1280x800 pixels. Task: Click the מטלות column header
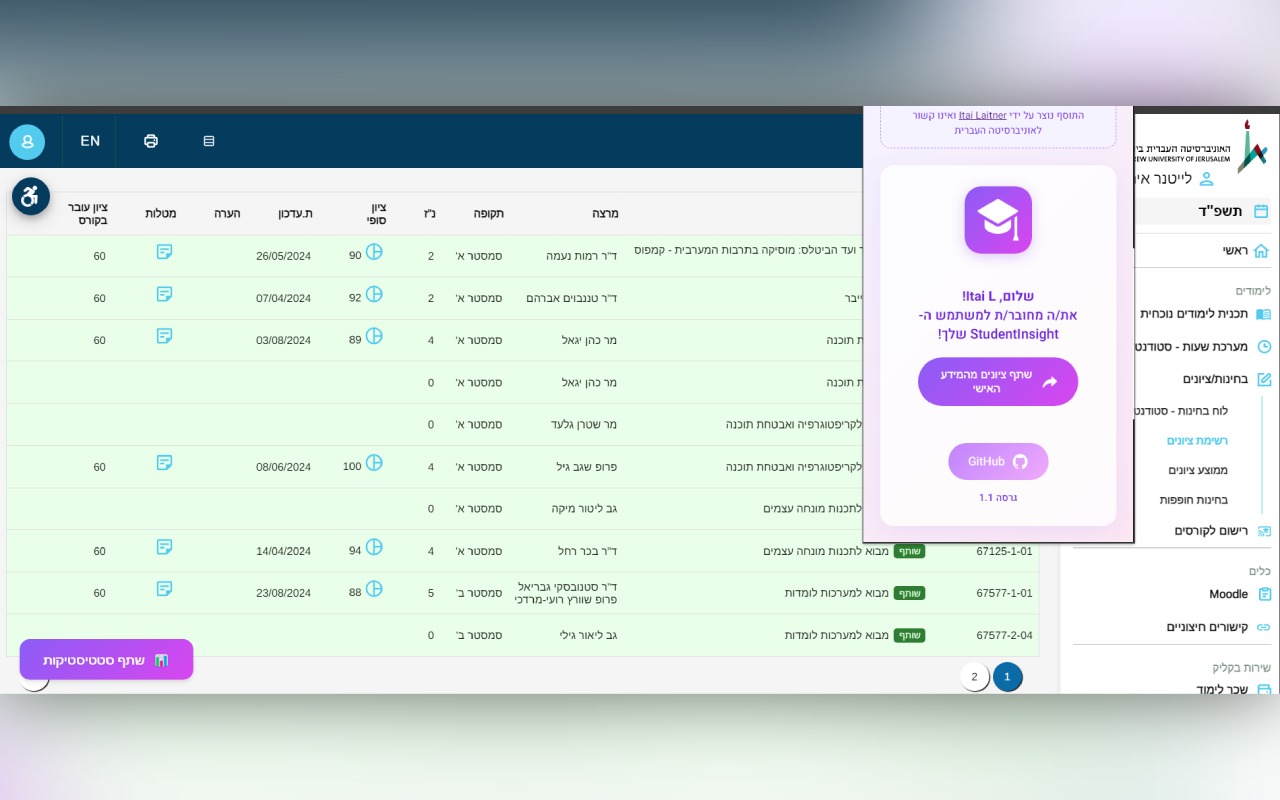pyautogui.click(x=161, y=213)
